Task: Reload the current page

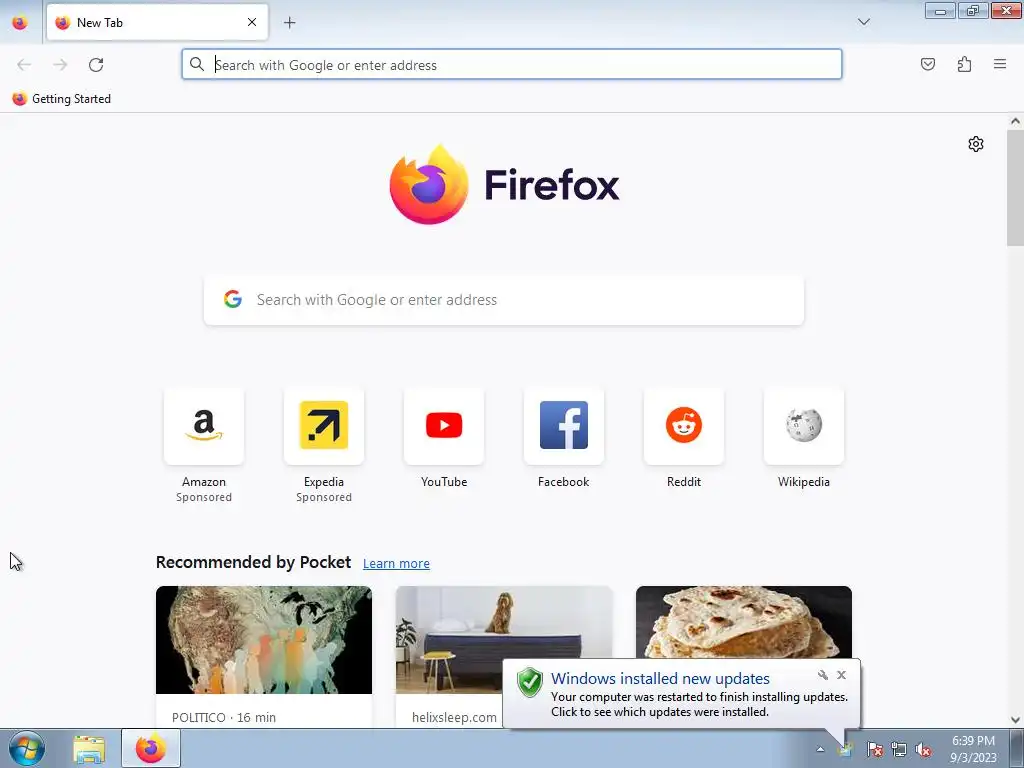Action: 96,64
